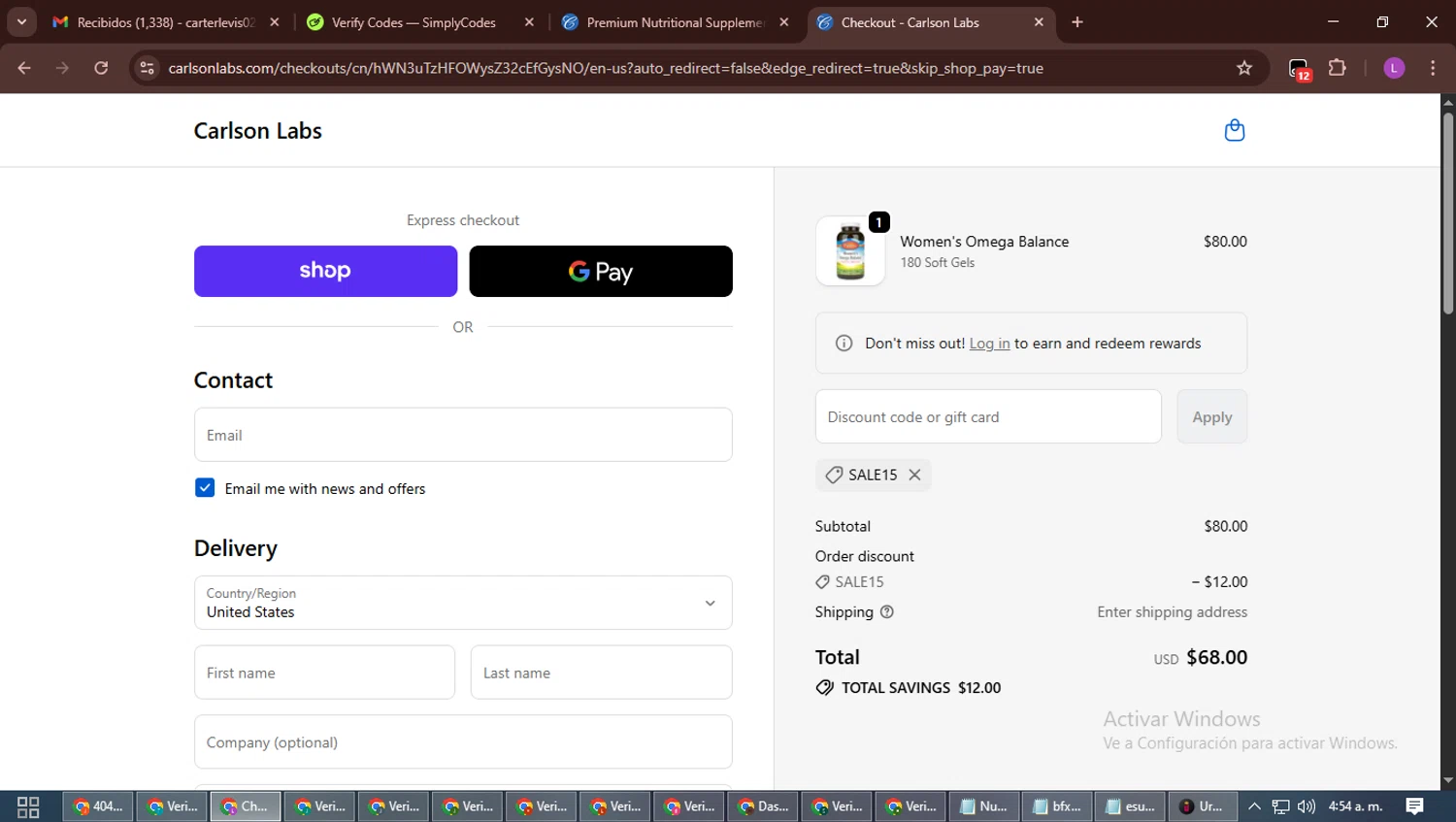
Task: Close the Premium Nutritional Supplements tab
Action: [x=784, y=22]
